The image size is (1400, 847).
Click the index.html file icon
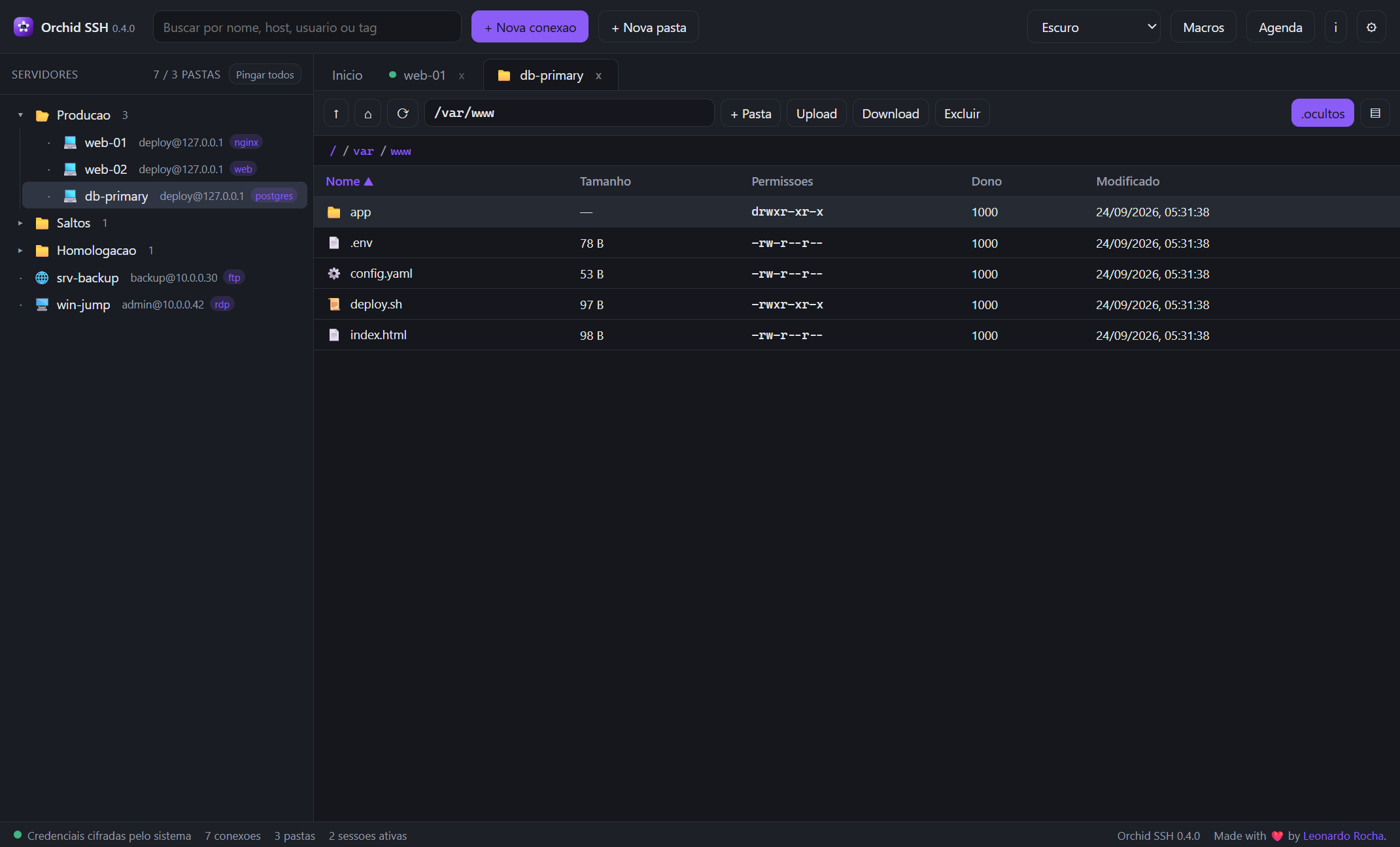point(334,335)
